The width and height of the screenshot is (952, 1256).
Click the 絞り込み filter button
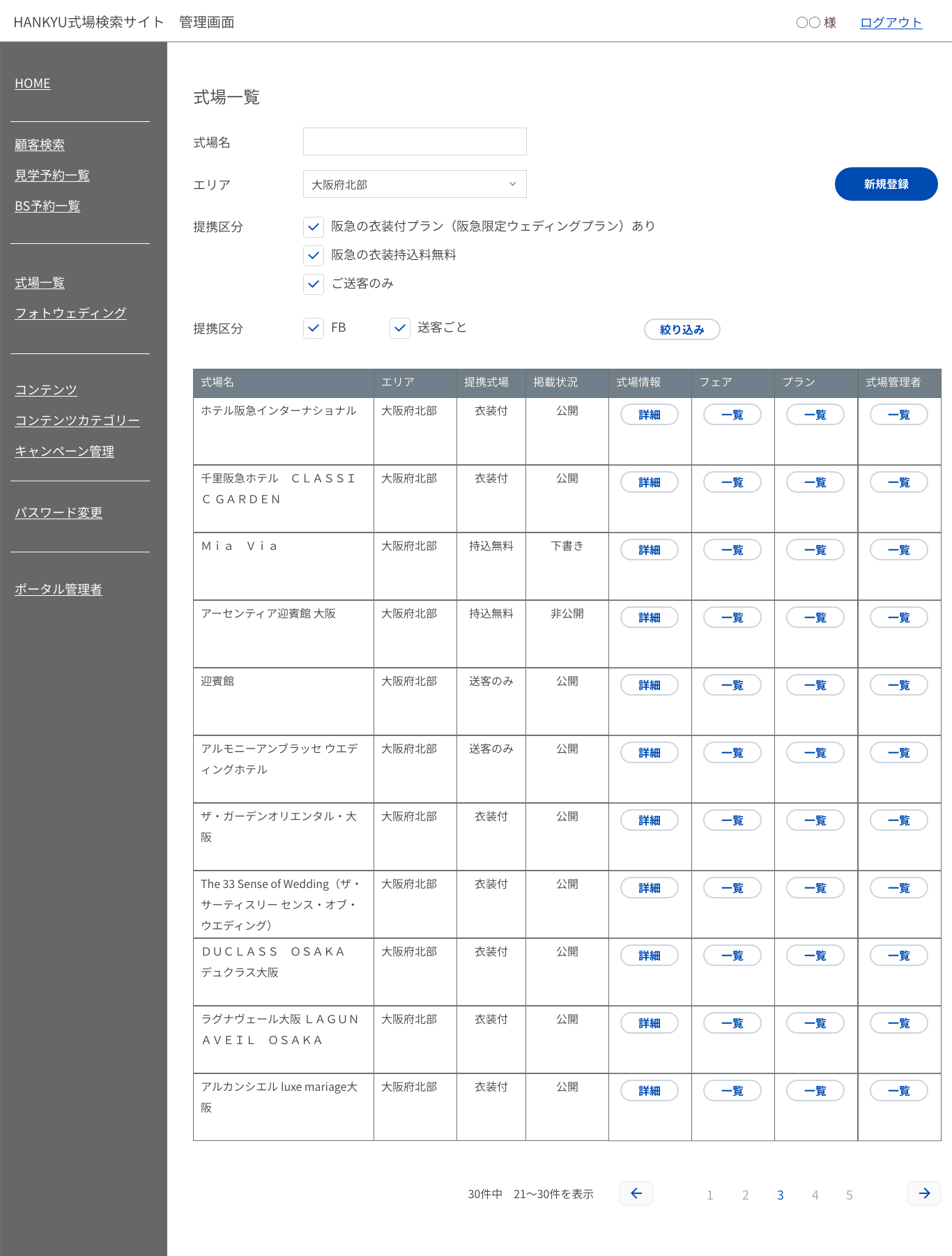682,330
